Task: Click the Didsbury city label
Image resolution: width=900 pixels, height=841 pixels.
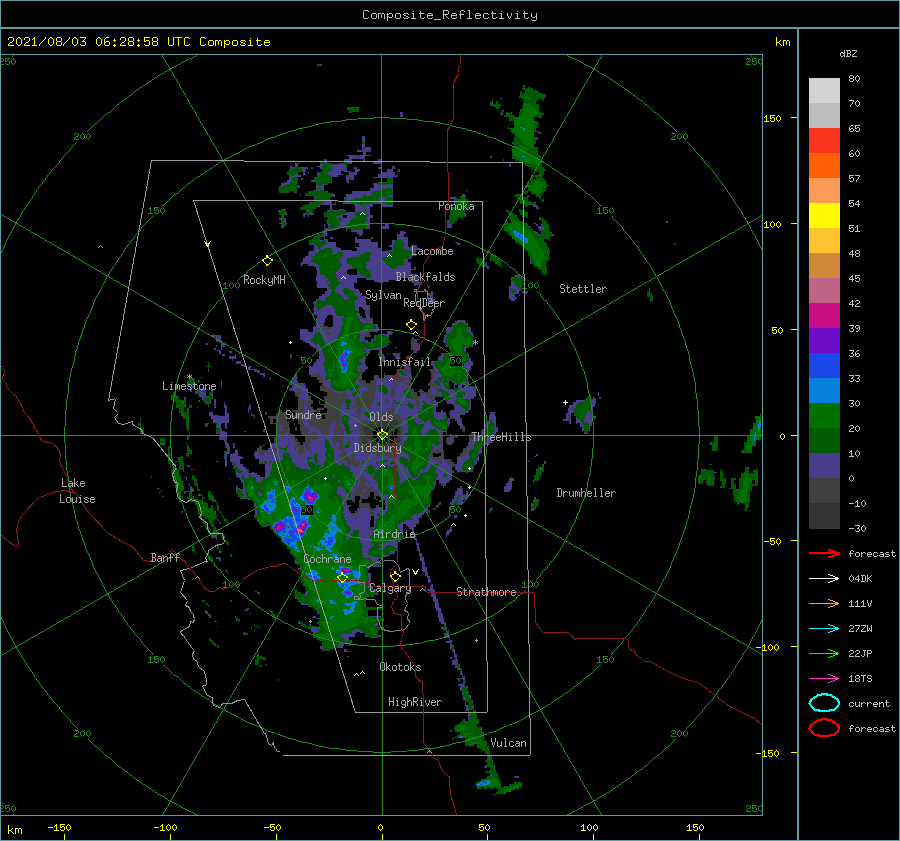Action: coord(377,448)
